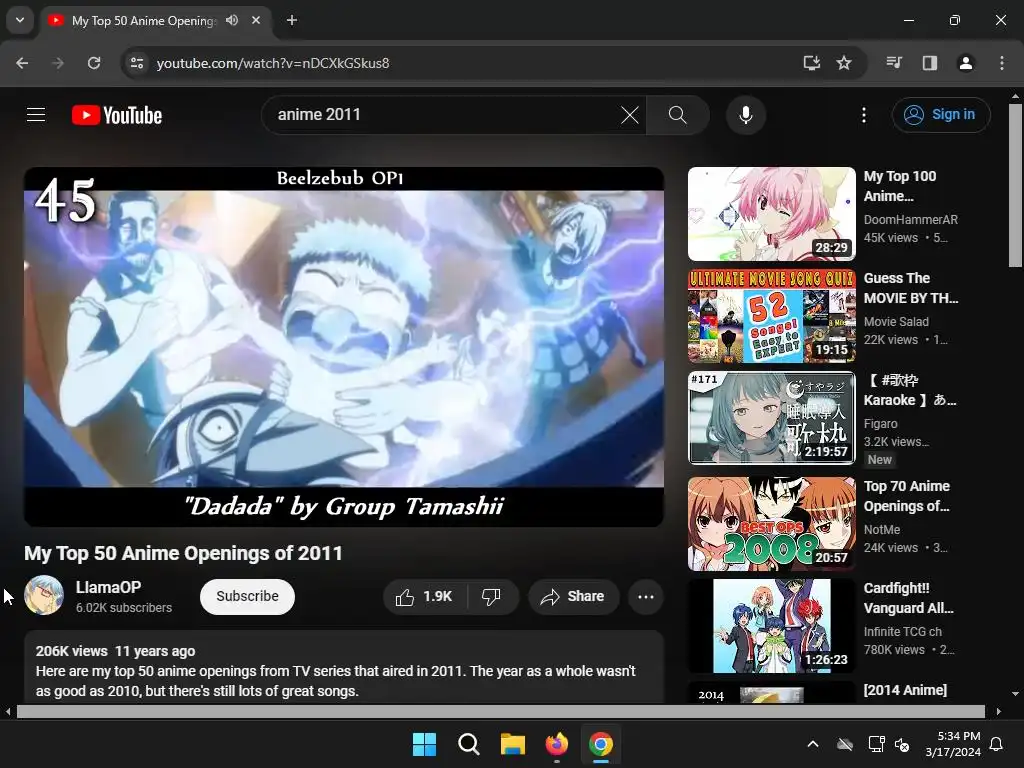Click Infinite TCG ch channel name

pos(903,632)
